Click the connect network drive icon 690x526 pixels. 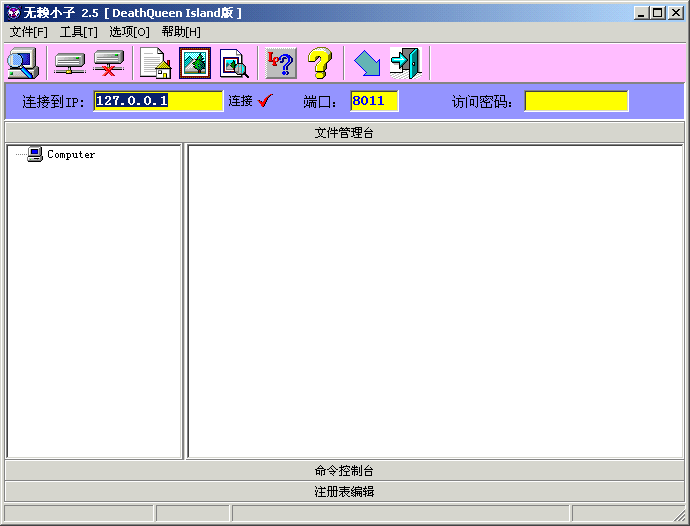(x=69, y=63)
